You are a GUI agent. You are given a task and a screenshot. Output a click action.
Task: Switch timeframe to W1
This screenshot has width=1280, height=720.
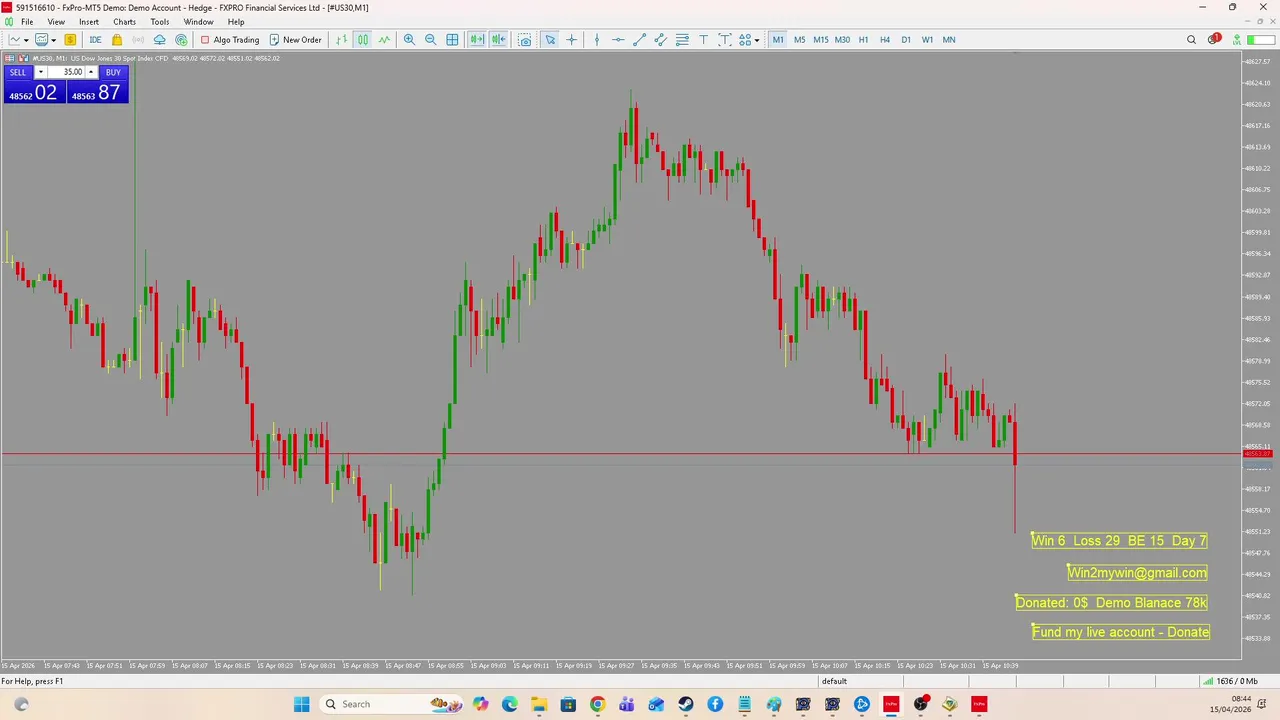(927, 40)
